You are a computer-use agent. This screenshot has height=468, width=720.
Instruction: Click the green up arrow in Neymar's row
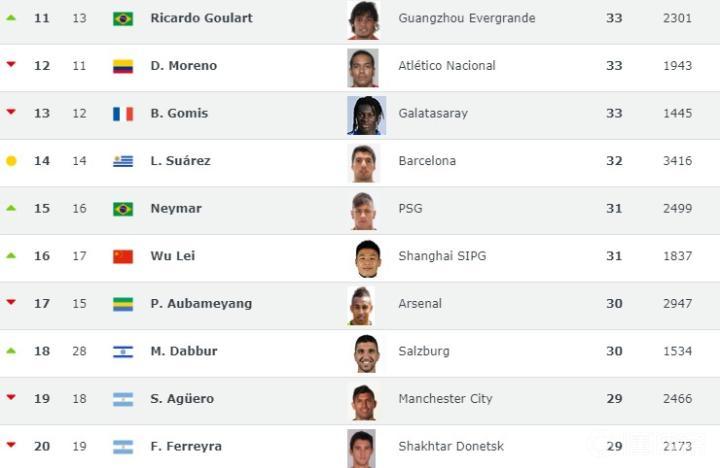click(x=11, y=208)
